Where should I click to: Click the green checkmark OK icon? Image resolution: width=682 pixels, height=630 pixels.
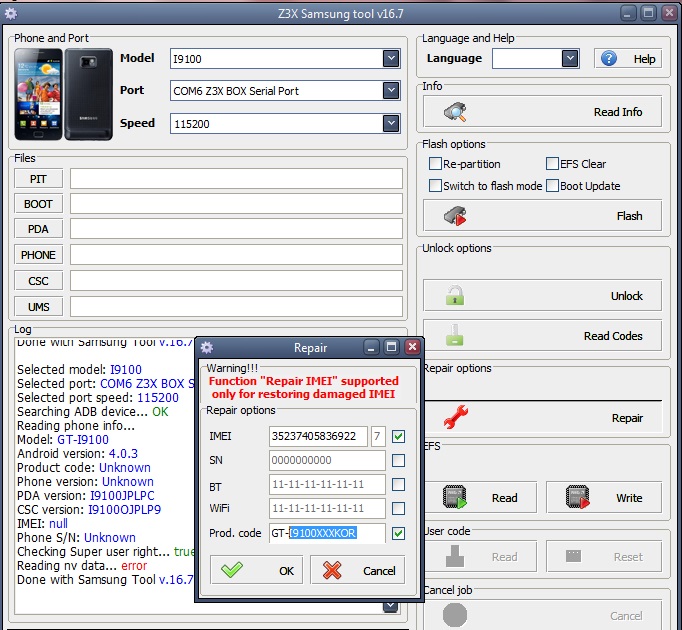(232, 570)
